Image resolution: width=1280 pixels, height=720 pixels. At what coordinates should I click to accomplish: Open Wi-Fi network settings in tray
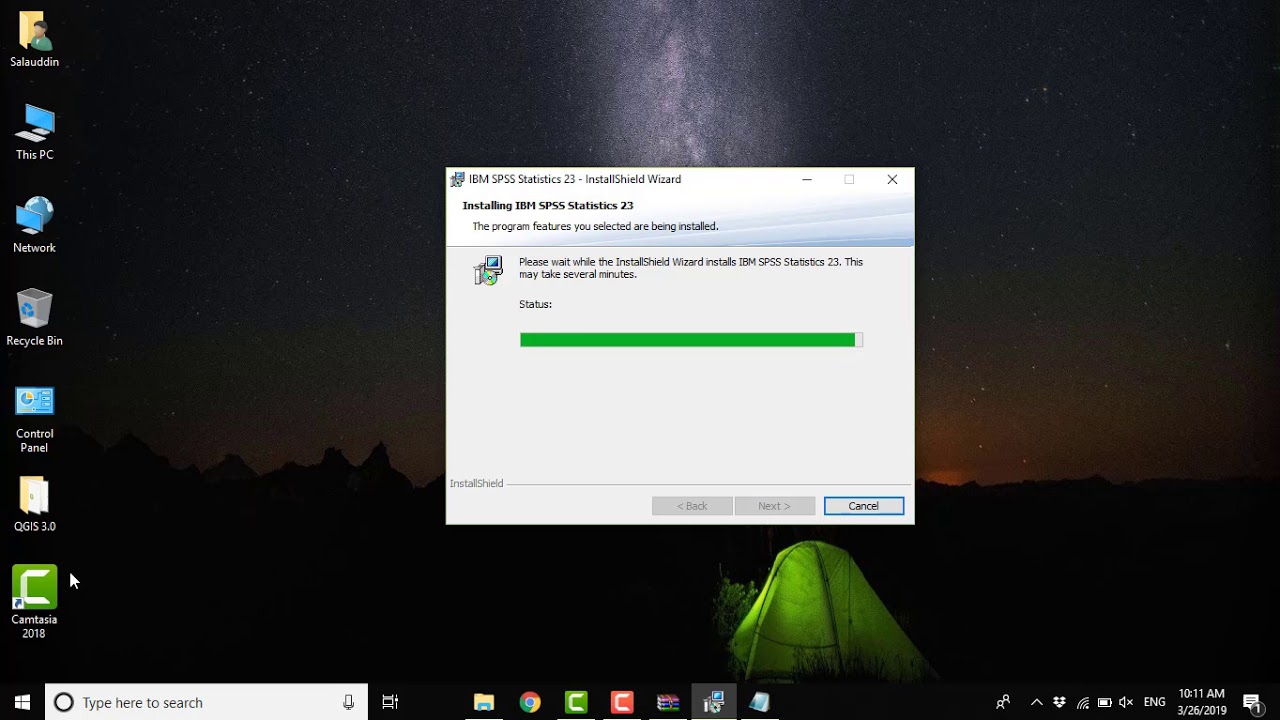[x=1082, y=702]
